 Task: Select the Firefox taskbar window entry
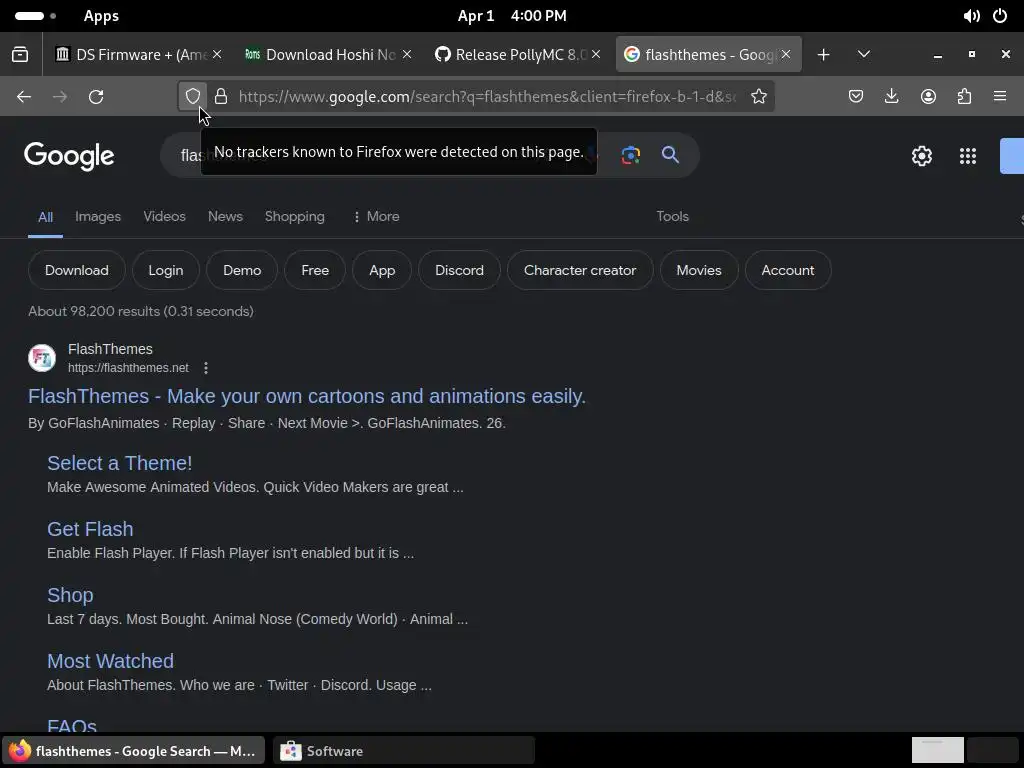click(133, 751)
